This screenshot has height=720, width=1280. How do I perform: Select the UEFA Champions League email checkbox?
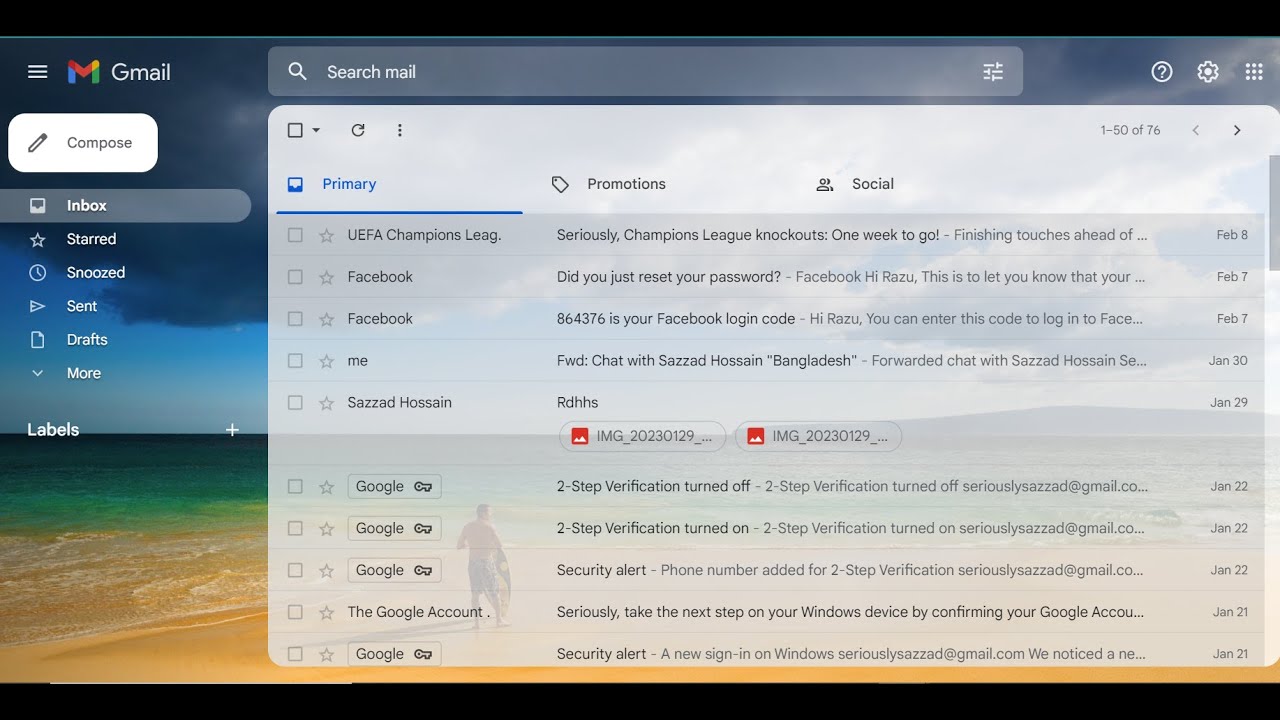click(x=295, y=235)
